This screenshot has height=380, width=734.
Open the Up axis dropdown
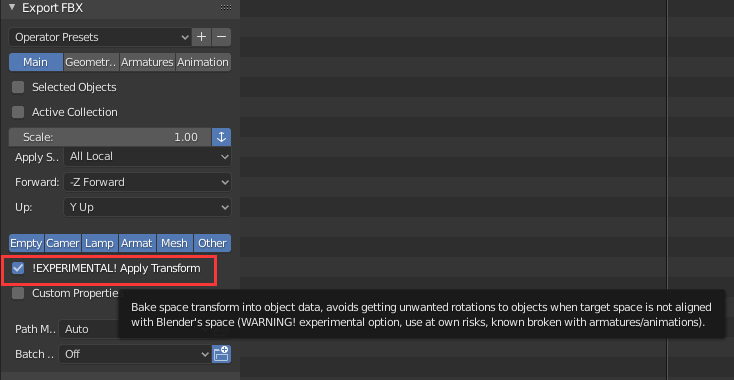point(147,207)
